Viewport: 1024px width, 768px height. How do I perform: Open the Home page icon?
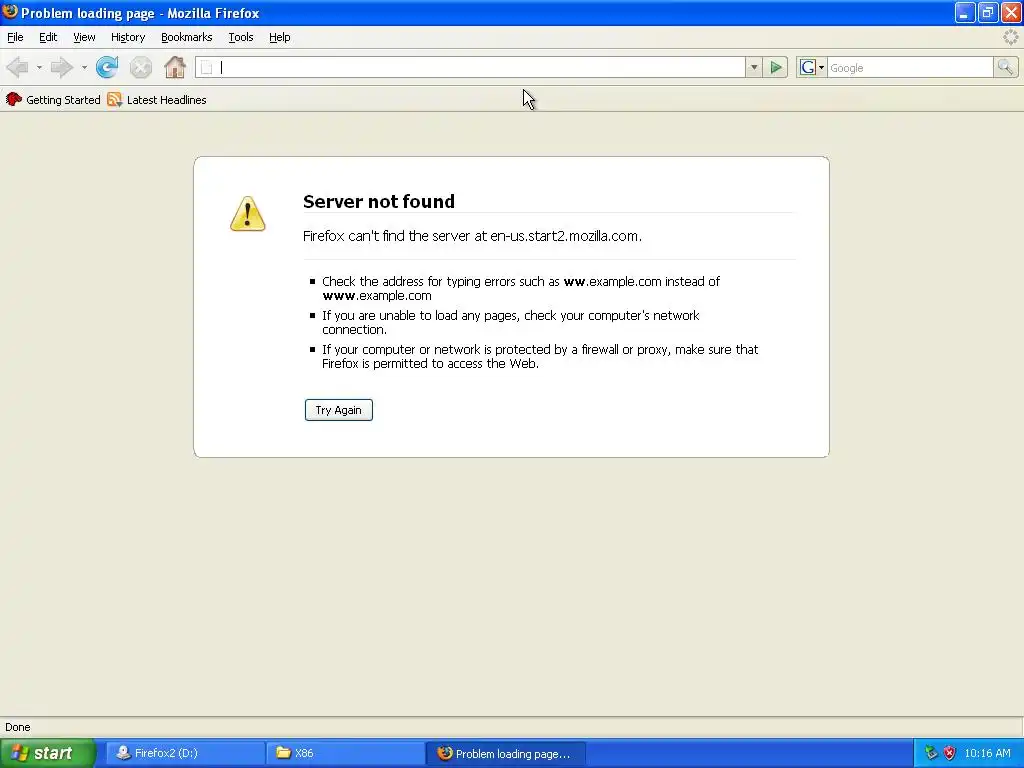pos(174,67)
